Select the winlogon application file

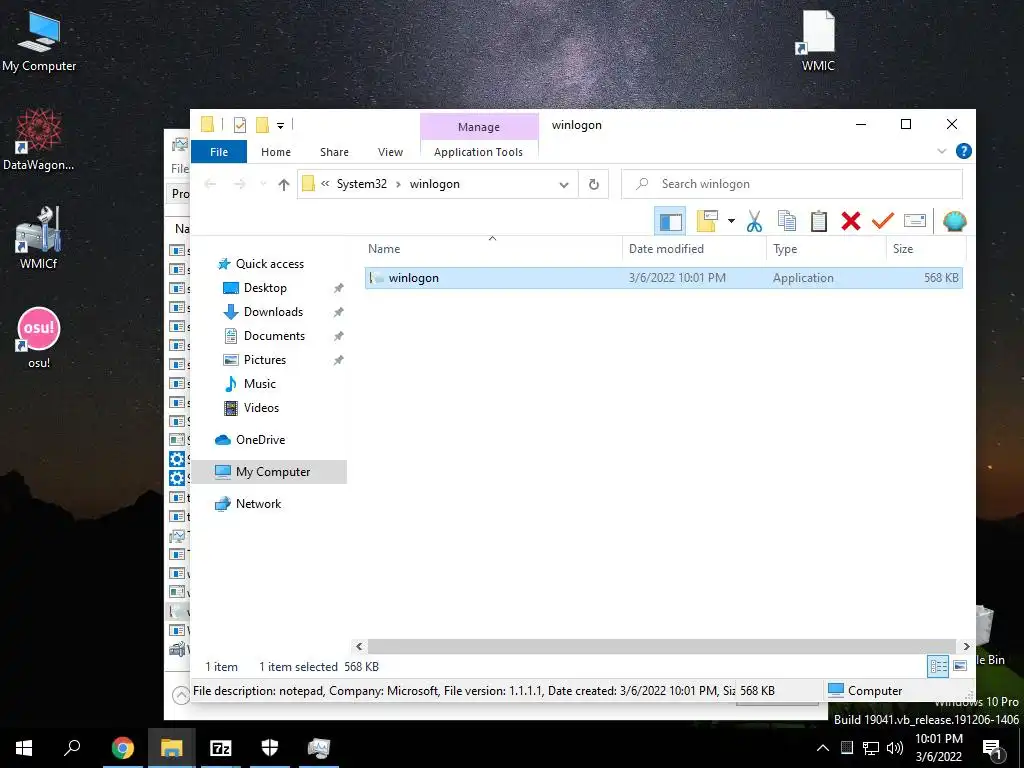point(663,278)
